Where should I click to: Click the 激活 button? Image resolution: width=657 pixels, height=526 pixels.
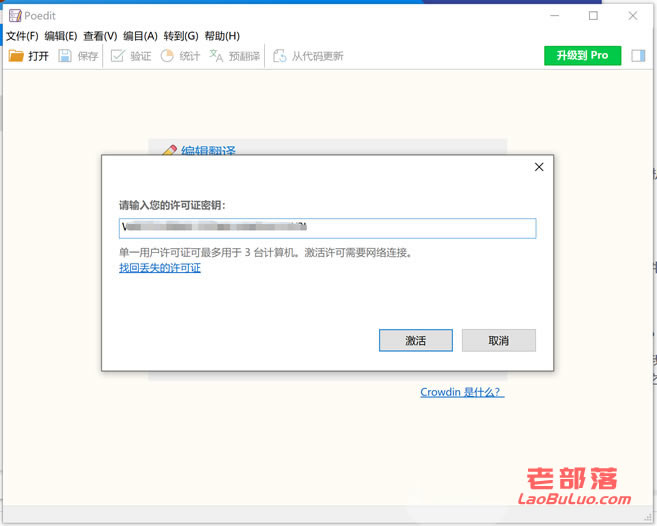click(416, 340)
